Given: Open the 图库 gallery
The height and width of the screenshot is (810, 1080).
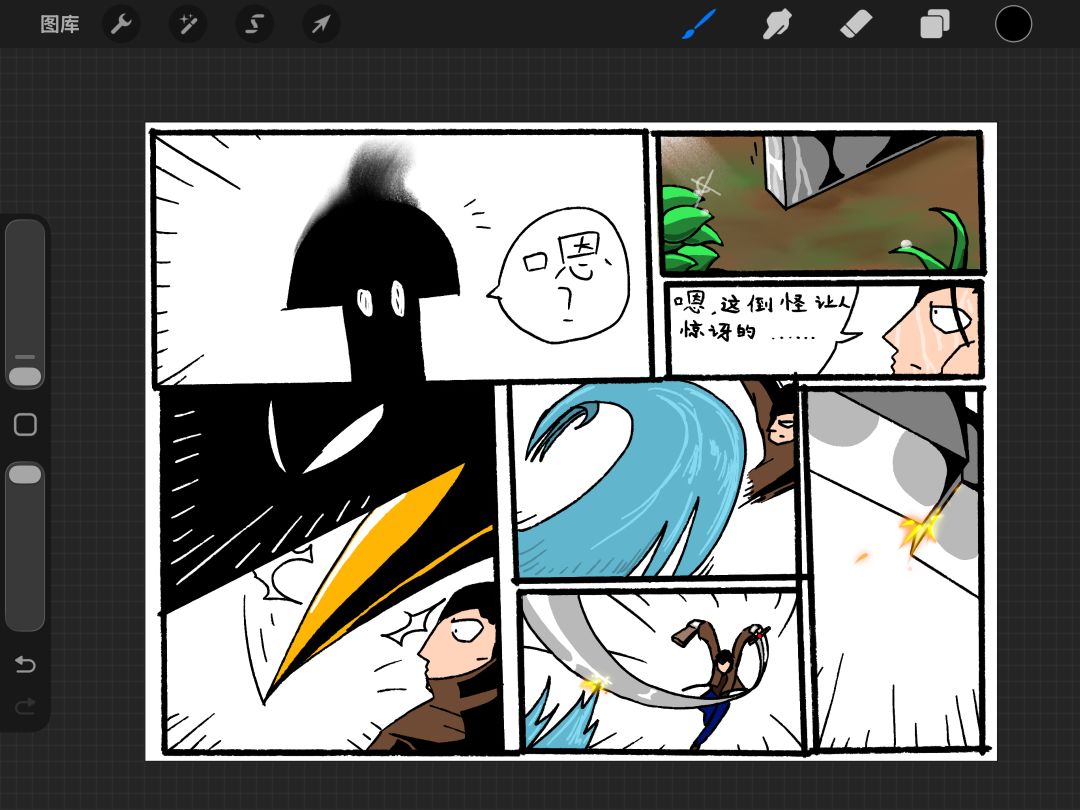Looking at the screenshot, I should (60, 25).
